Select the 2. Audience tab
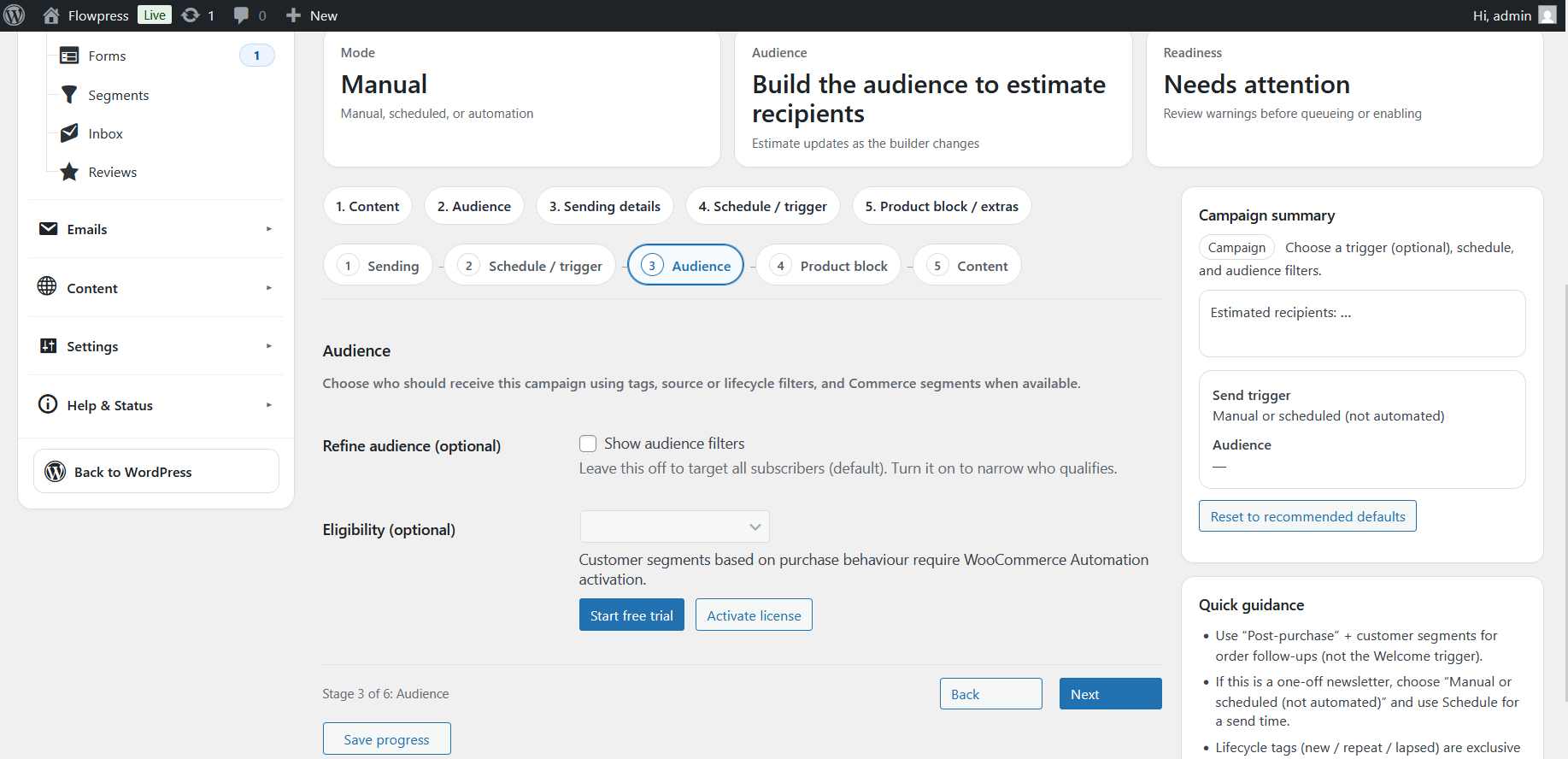 click(x=473, y=206)
